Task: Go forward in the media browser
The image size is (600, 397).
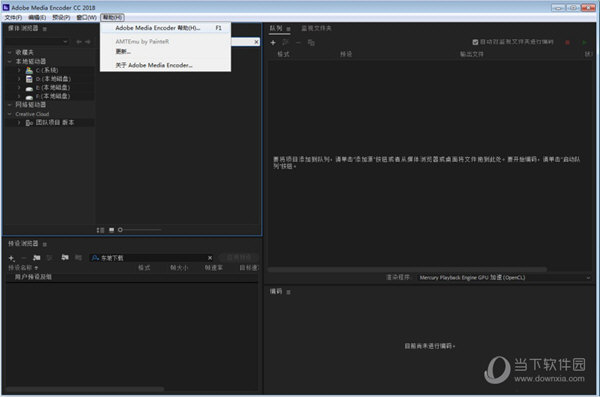Action: point(88,42)
